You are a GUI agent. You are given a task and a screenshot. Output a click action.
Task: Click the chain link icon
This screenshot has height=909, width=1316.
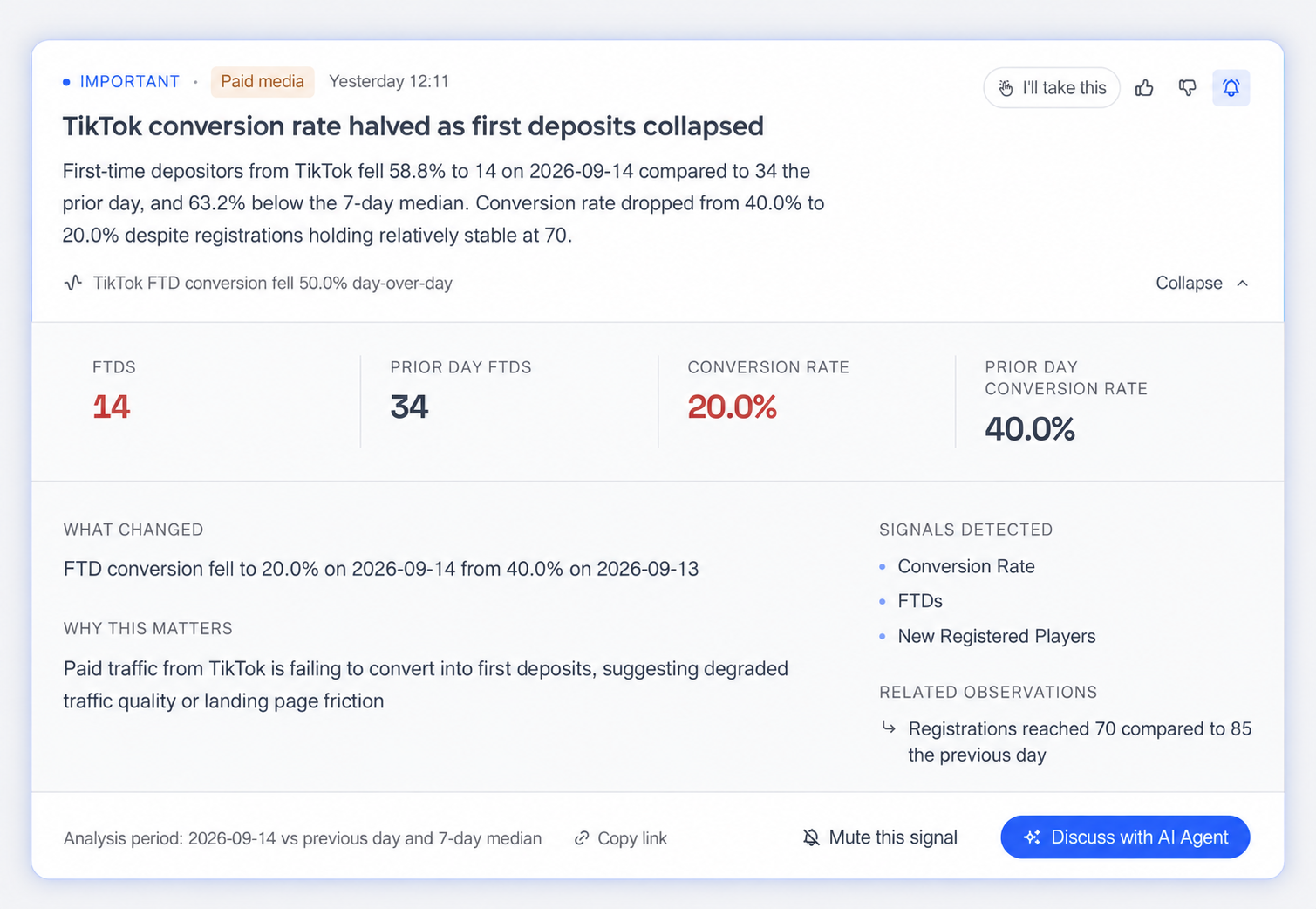(x=582, y=838)
